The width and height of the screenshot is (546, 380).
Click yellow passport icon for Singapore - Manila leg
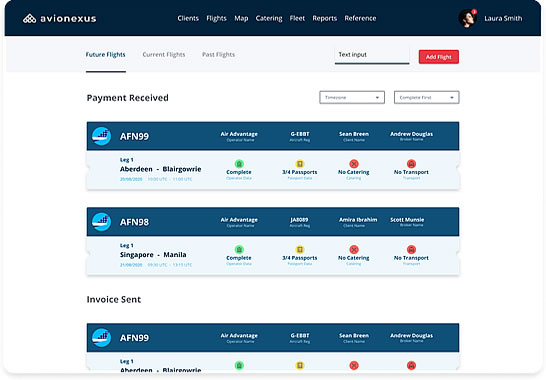pyautogui.click(x=300, y=249)
